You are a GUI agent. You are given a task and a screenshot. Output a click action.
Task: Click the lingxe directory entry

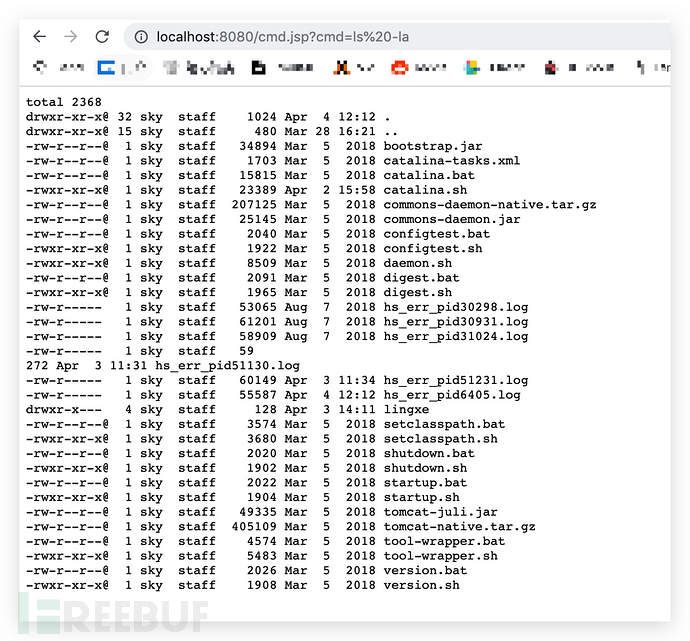click(406, 410)
